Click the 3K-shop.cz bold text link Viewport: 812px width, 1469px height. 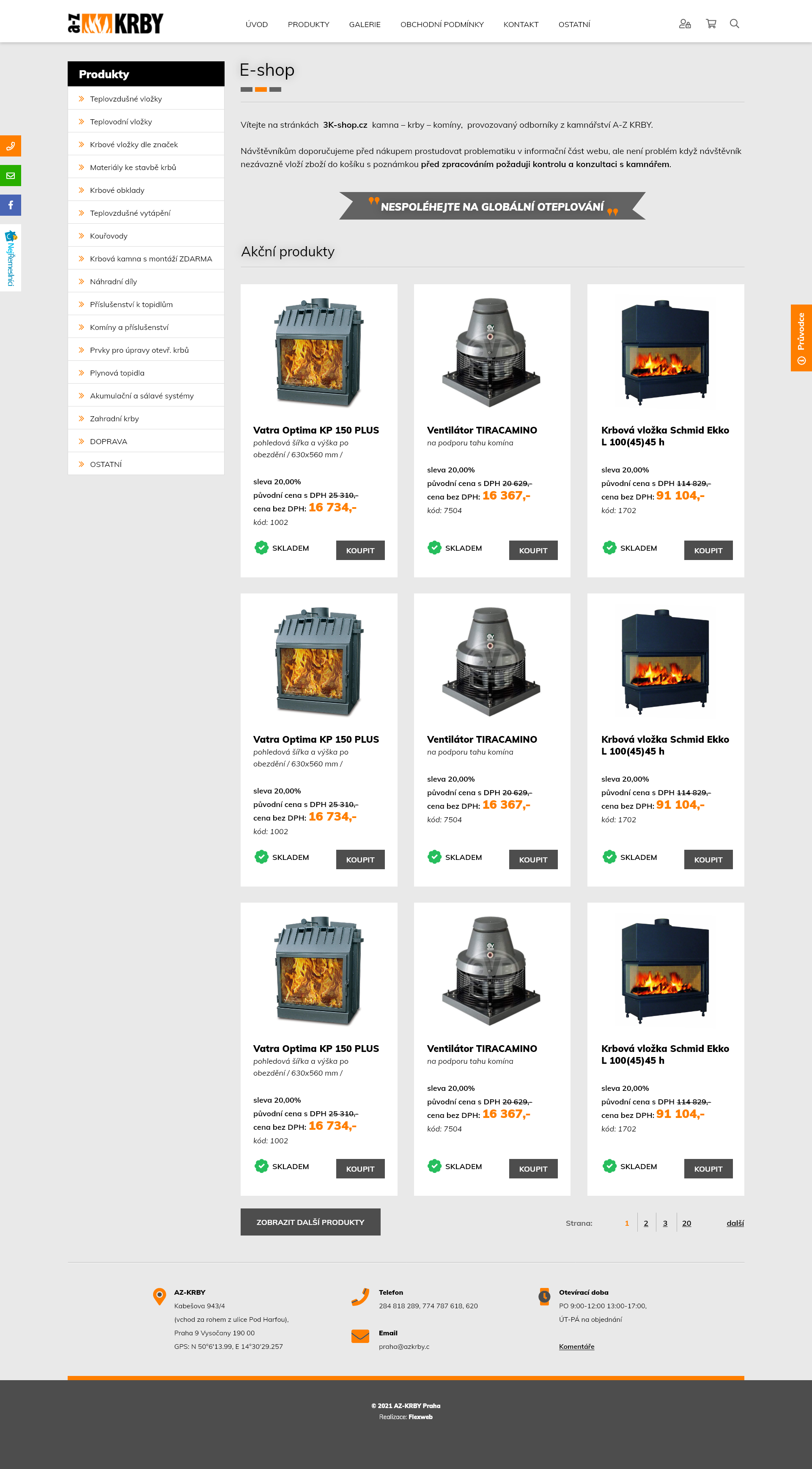(345, 125)
